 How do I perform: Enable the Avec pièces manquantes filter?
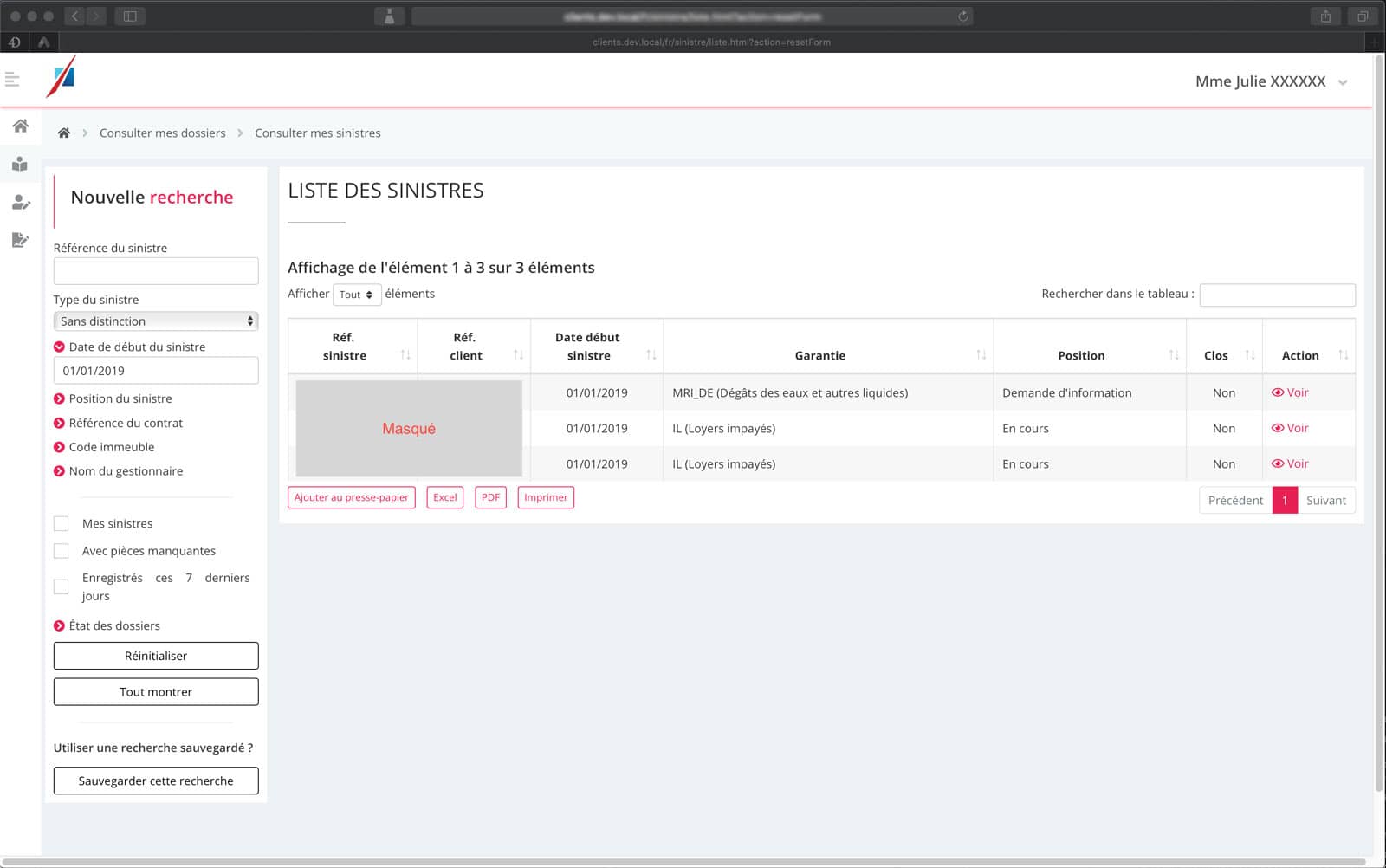point(61,550)
